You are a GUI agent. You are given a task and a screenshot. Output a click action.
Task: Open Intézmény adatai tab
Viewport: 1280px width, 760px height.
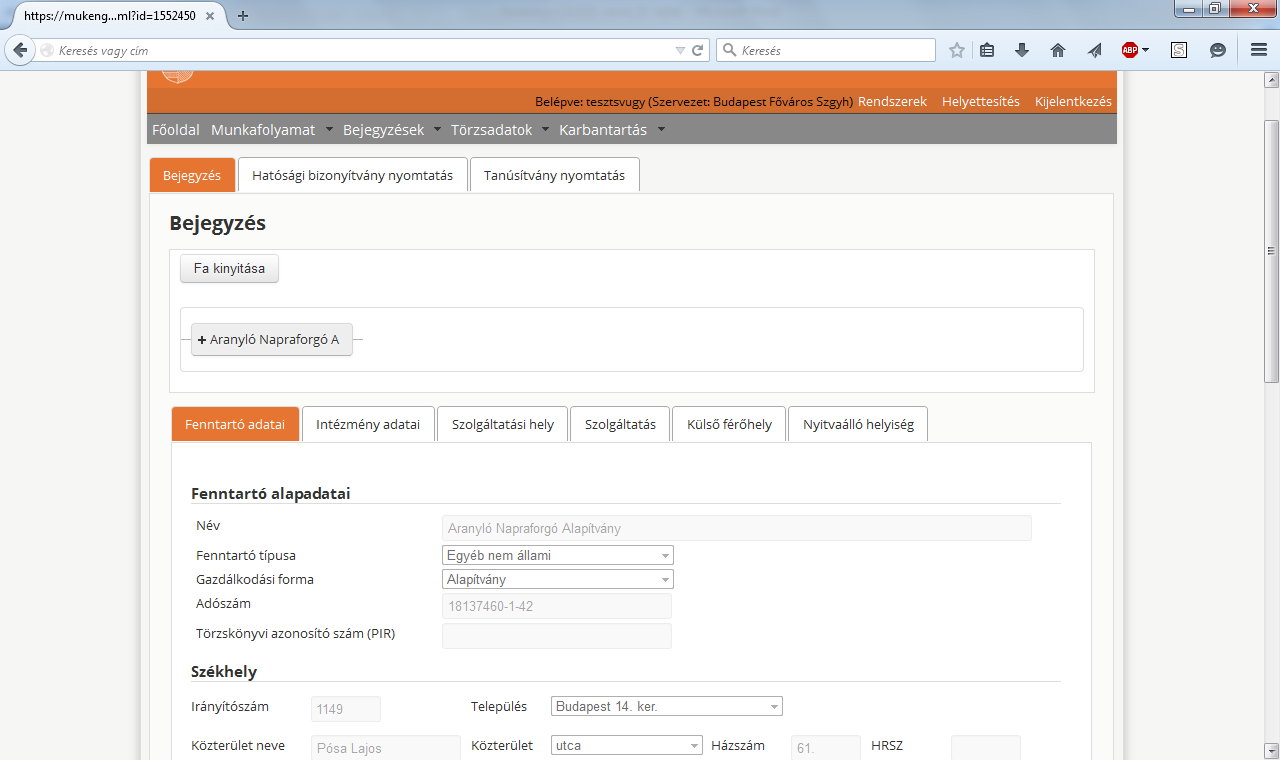pos(368,424)
